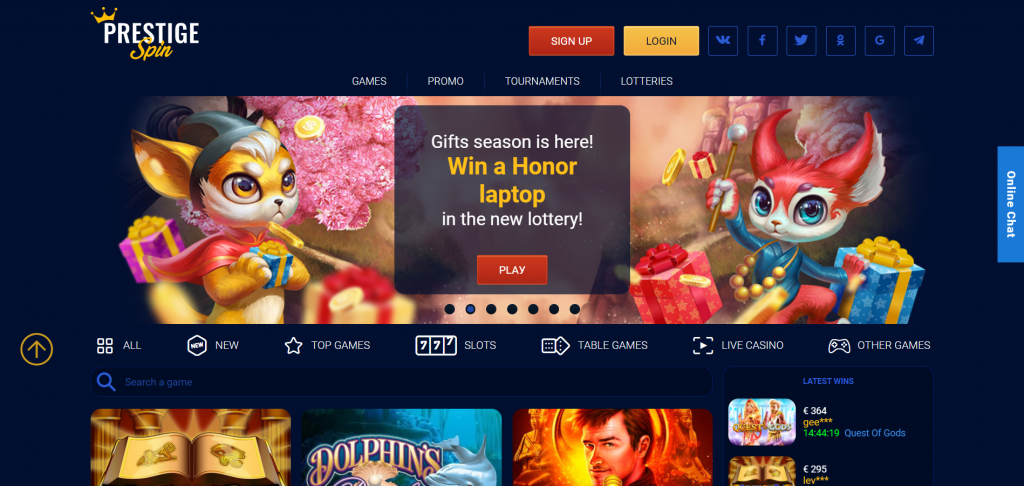
Task: Open the VK social login icon
Action: [x=723, y=40]
